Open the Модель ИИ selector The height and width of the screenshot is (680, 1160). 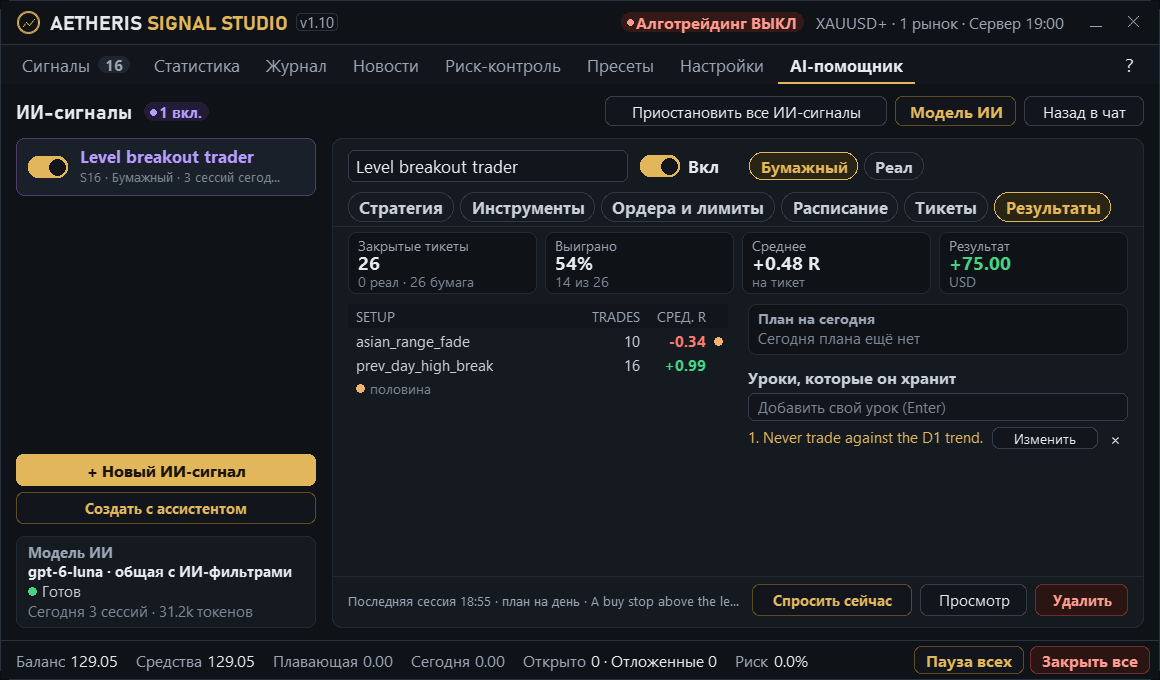[956, 112]
